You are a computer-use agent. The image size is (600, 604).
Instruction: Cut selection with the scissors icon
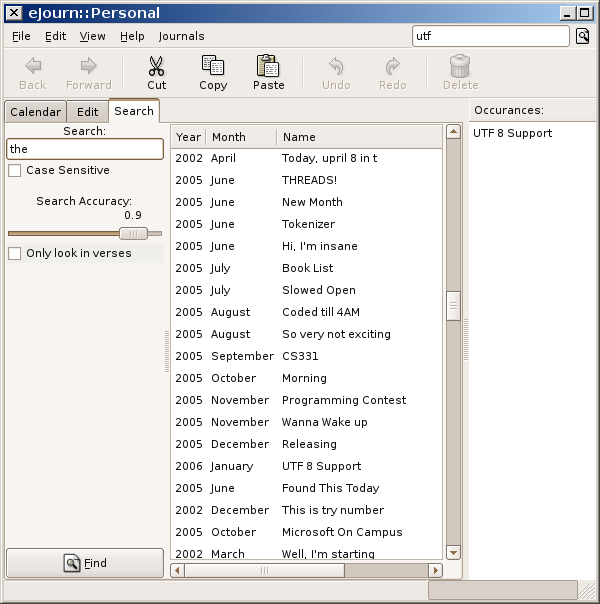[x=156, y=65]
